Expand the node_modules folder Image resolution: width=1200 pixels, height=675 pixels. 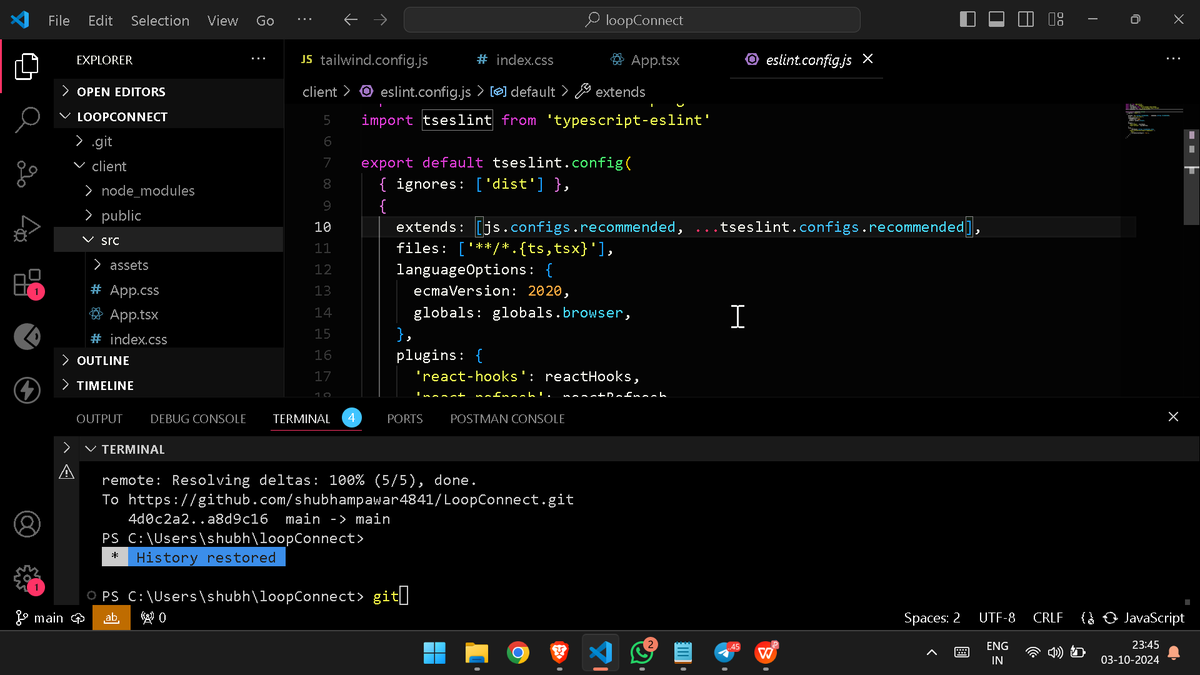(x=169, y=190)
